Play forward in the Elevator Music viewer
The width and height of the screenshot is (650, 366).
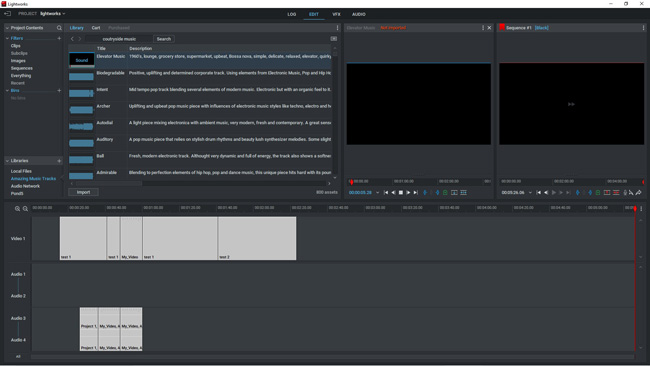[408, 192]
